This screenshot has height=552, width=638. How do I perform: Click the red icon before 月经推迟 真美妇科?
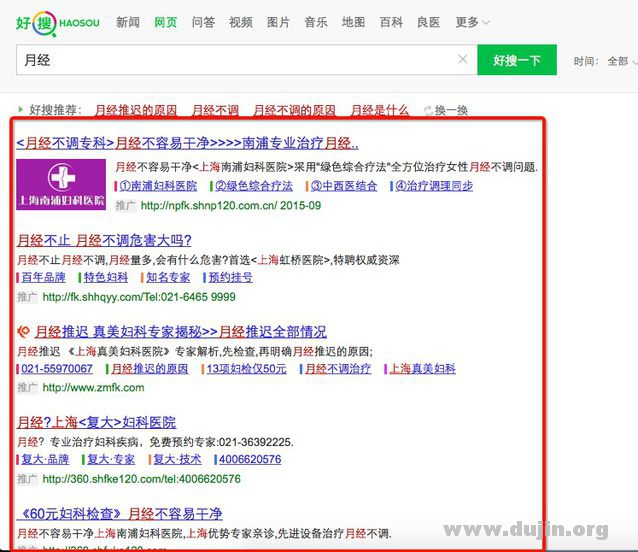[24, 332]
